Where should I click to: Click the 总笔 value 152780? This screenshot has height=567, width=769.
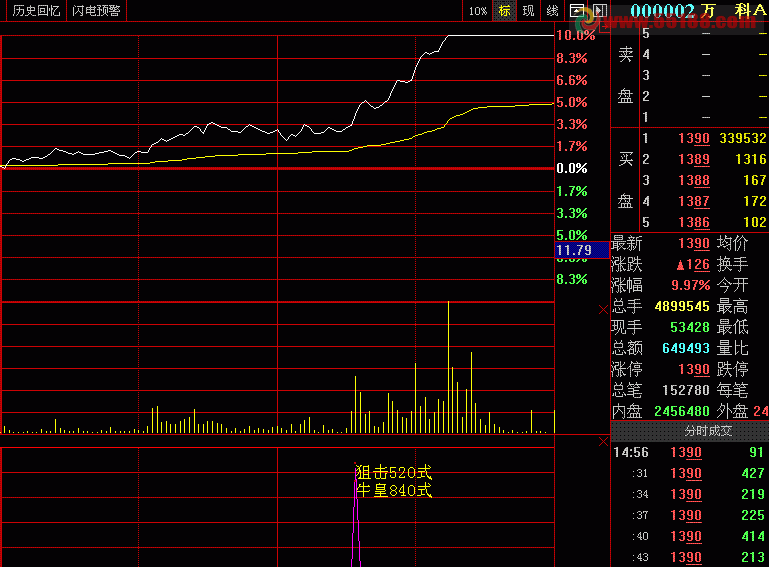coord(686,390)
